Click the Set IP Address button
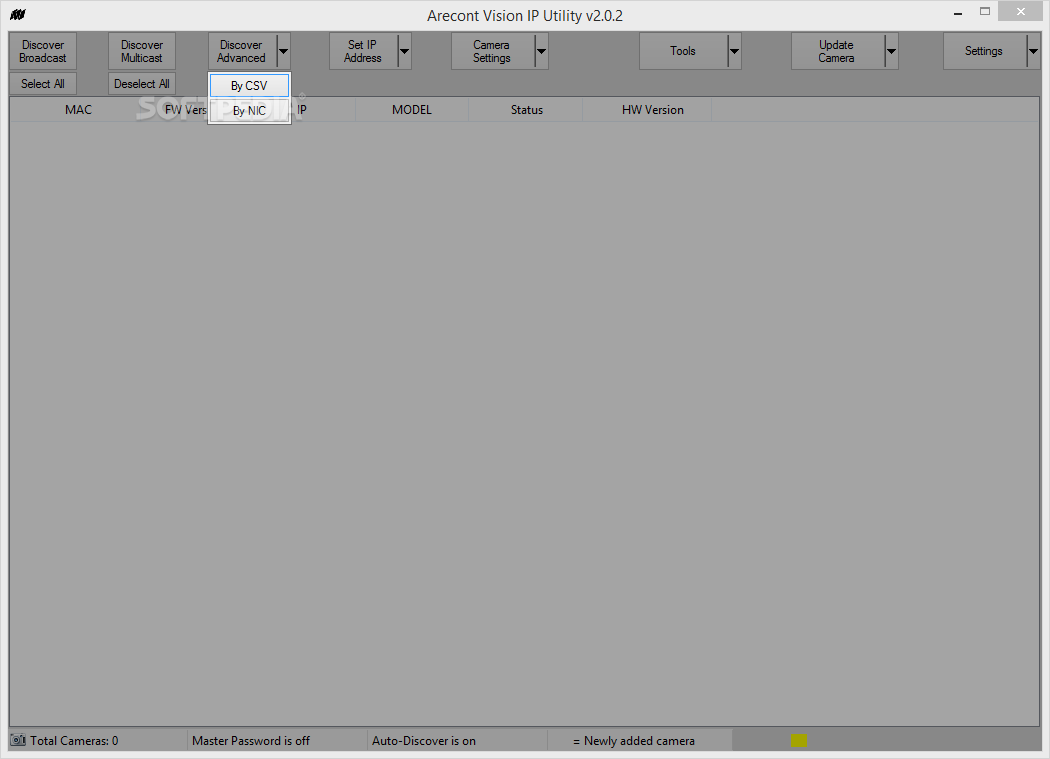The width and height of the screenshot is (1050, 759). click(x=363, y=51)
